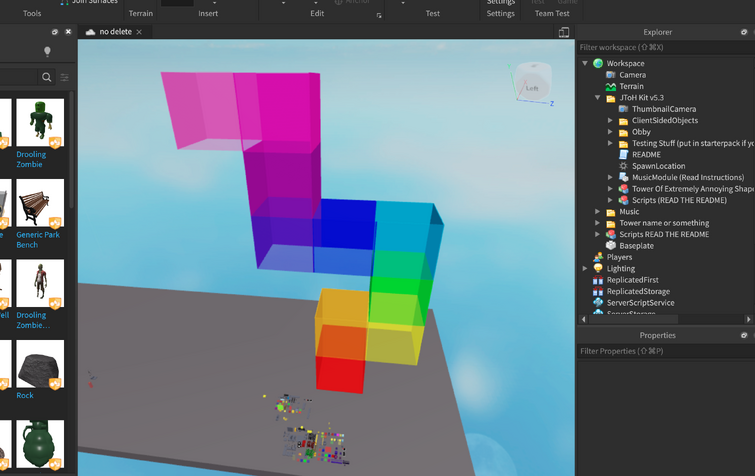Click the lightbulb icon in Toolbox
This screenshot has width=755, height=476.
click(x=47, y=51)
